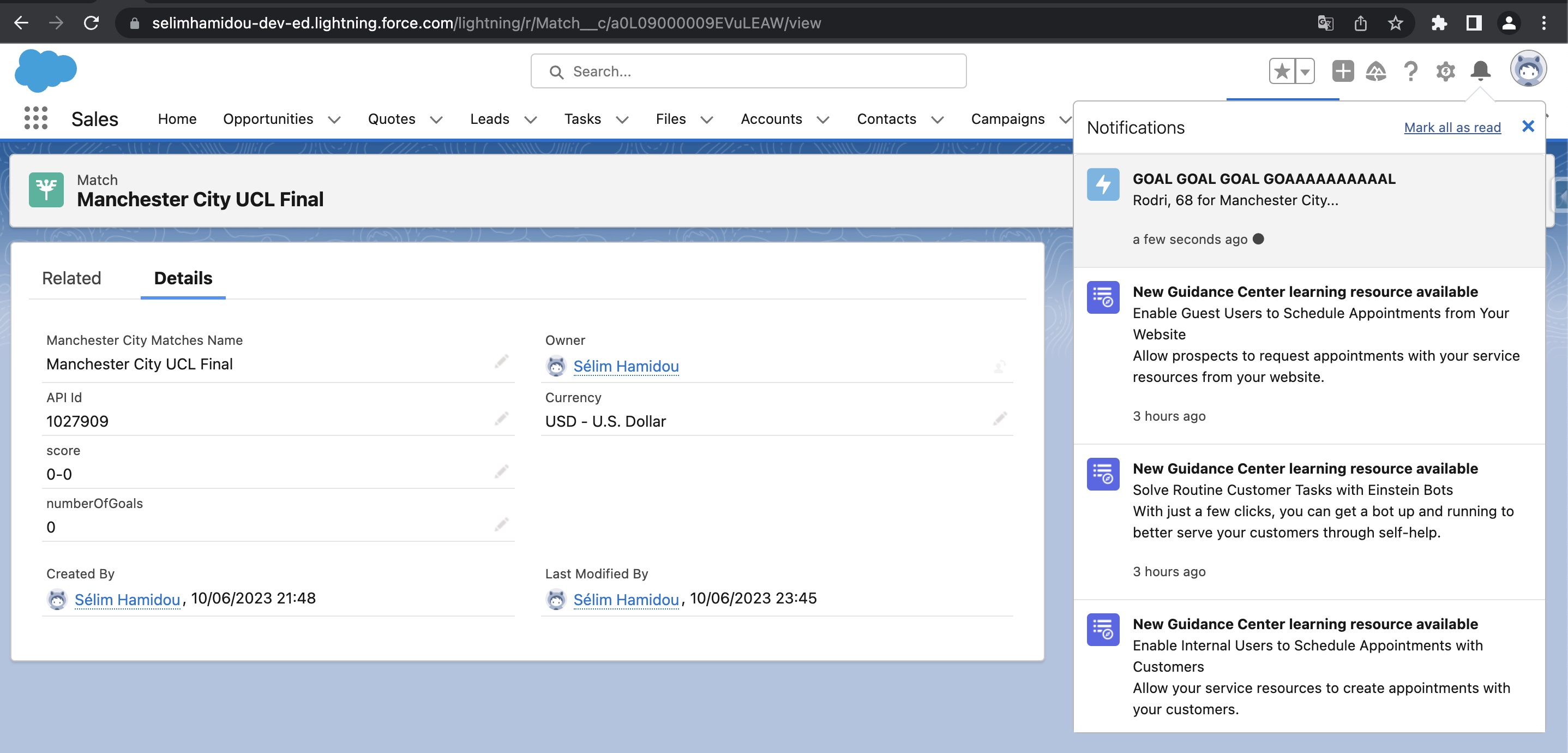Image resolution: width=1568 pixels, height=753 pixels.
Task: Open the Chrome profile icon
Action: coord(1509,23)
